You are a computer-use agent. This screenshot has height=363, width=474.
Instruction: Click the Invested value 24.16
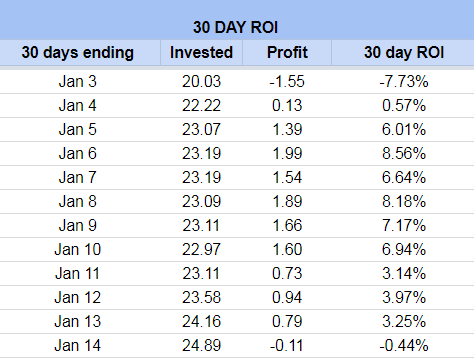201,322
